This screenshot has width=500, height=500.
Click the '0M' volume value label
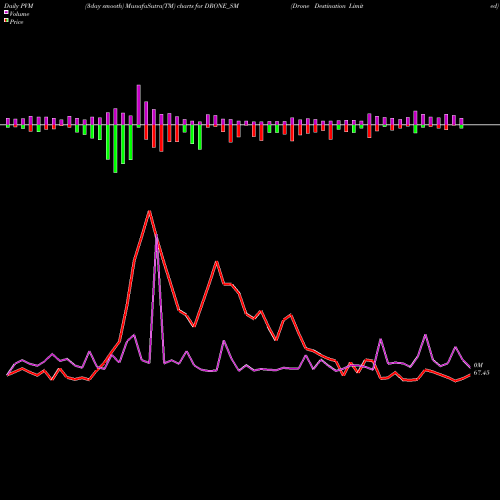click(478, 365)
